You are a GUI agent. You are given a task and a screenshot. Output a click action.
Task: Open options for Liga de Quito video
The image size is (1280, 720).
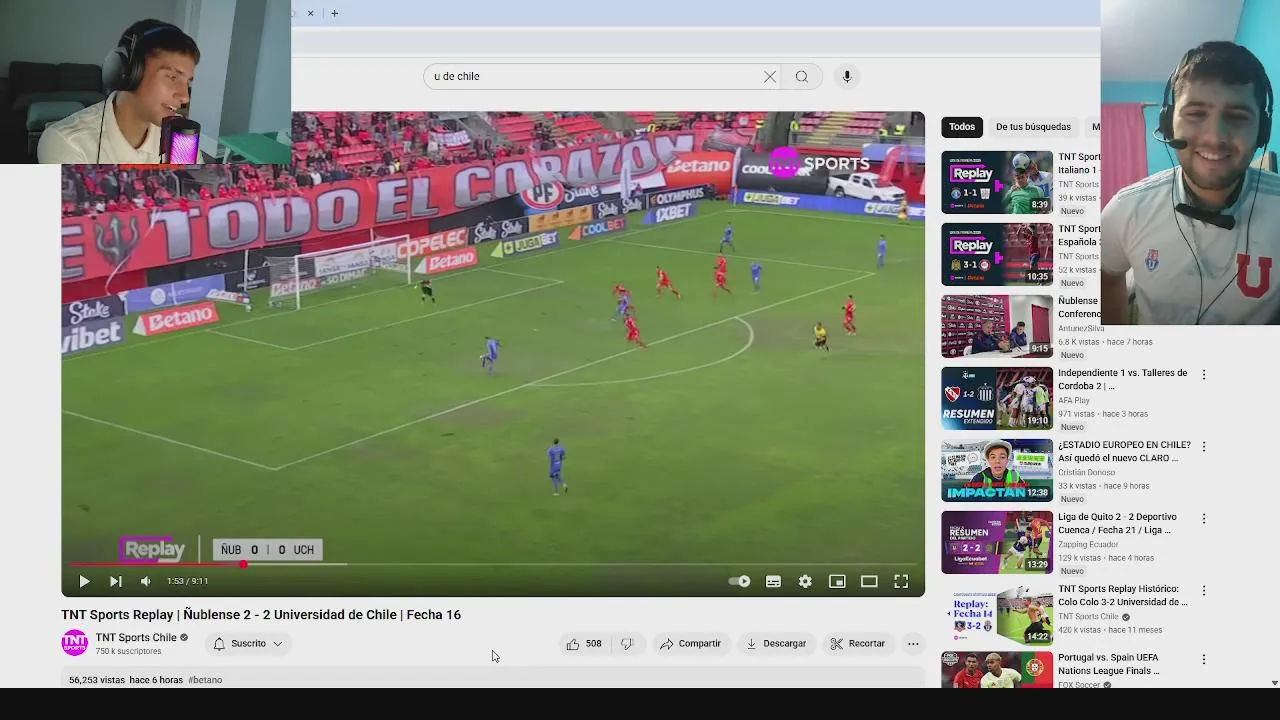1204,518
